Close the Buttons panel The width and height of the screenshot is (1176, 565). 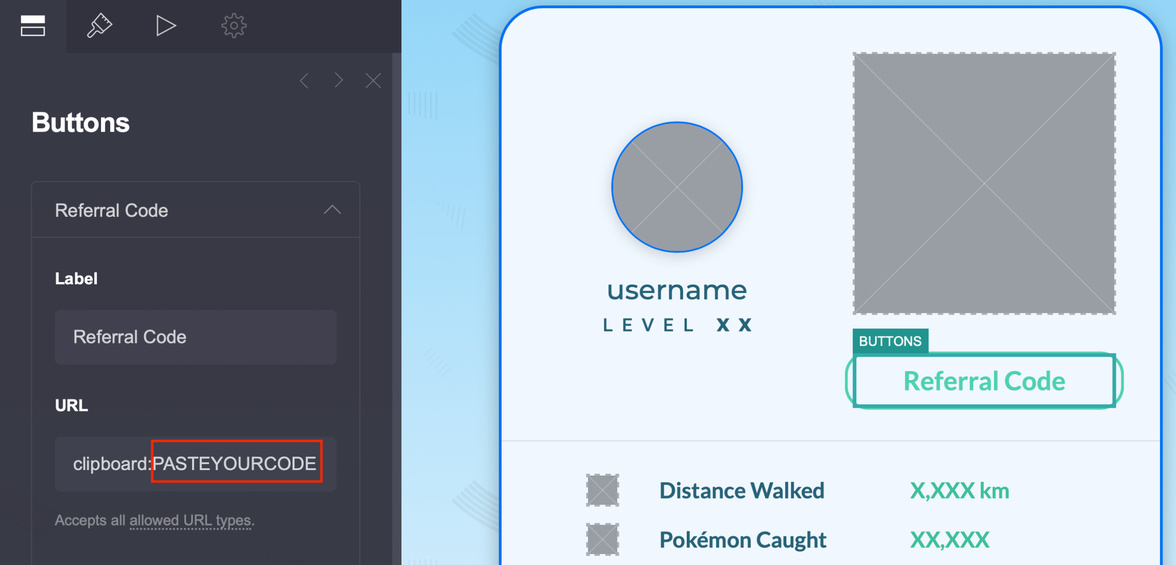tap(373, 80)
